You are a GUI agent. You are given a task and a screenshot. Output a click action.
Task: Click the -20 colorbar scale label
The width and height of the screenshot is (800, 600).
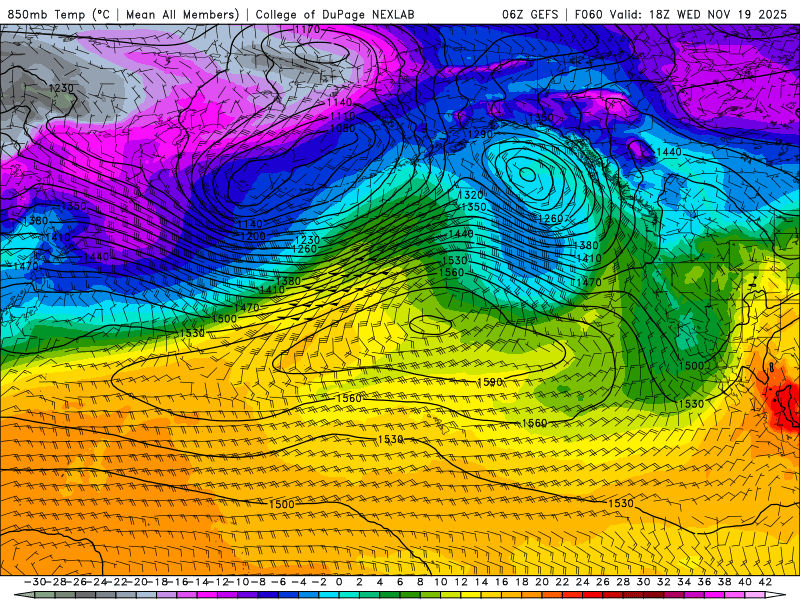pos(137,582)
